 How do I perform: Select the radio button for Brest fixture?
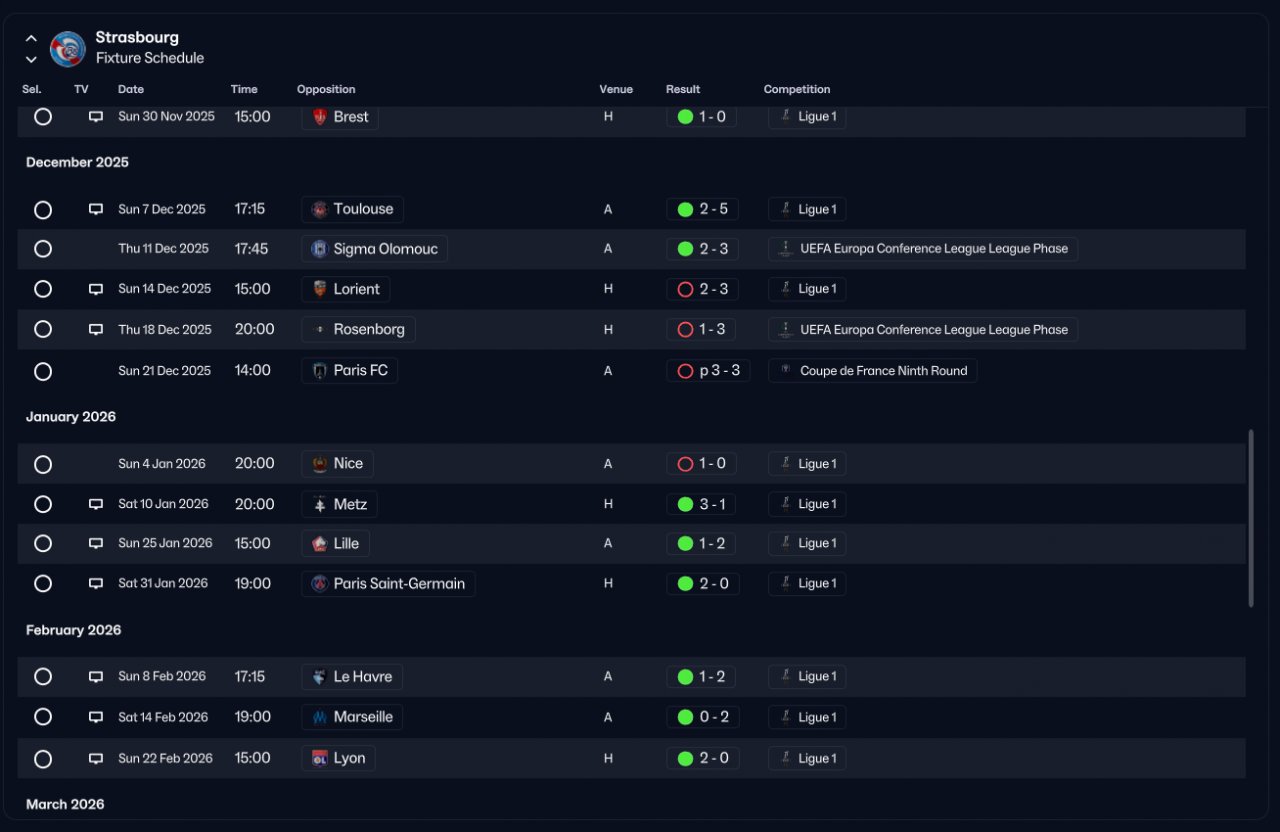pyautogui.click(x=43, y=116)
